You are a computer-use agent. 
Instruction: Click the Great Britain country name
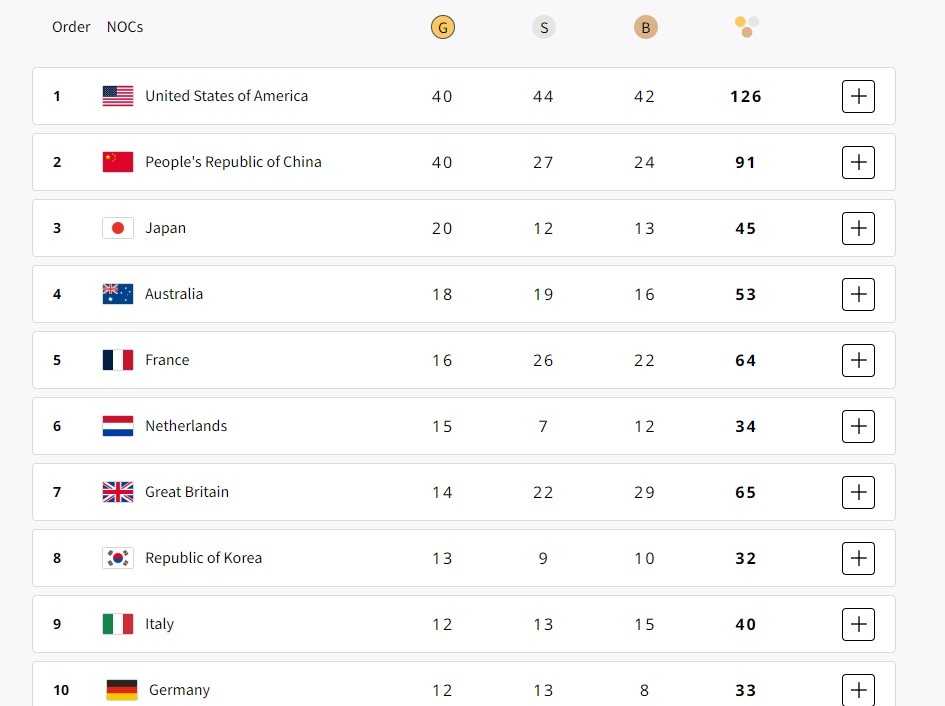tap(188, 492)
